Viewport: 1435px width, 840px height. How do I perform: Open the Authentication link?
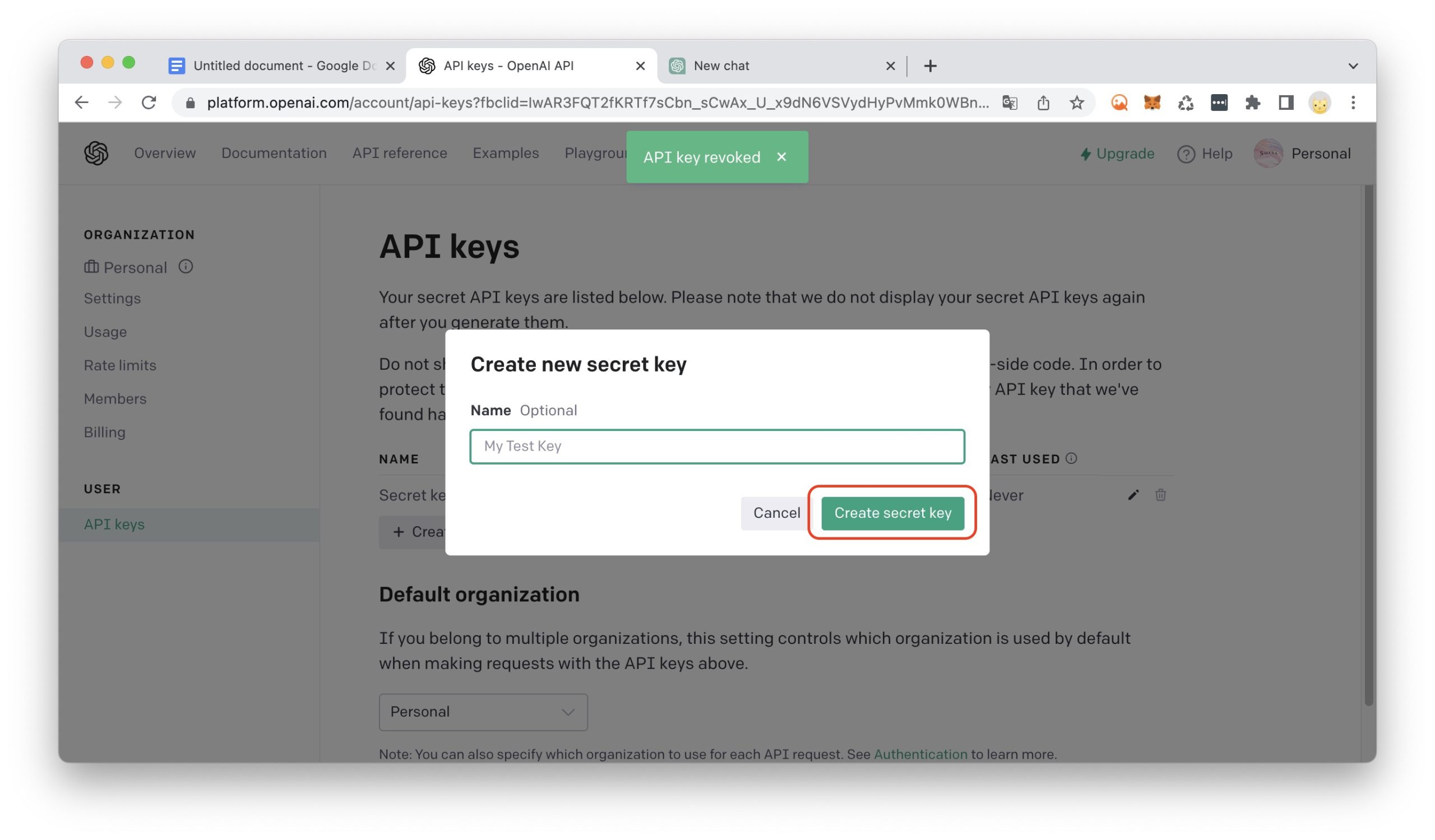pos(920,754)
